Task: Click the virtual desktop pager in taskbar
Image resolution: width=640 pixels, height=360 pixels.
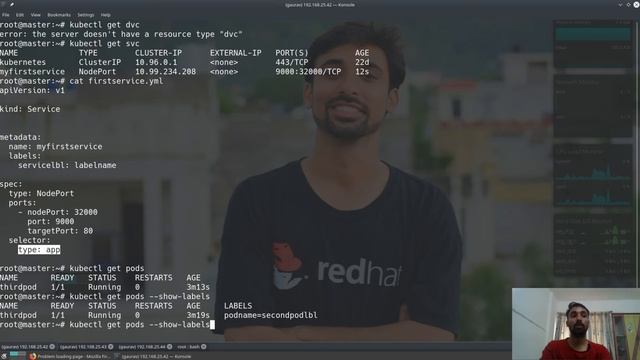Action: pos(18,356)
